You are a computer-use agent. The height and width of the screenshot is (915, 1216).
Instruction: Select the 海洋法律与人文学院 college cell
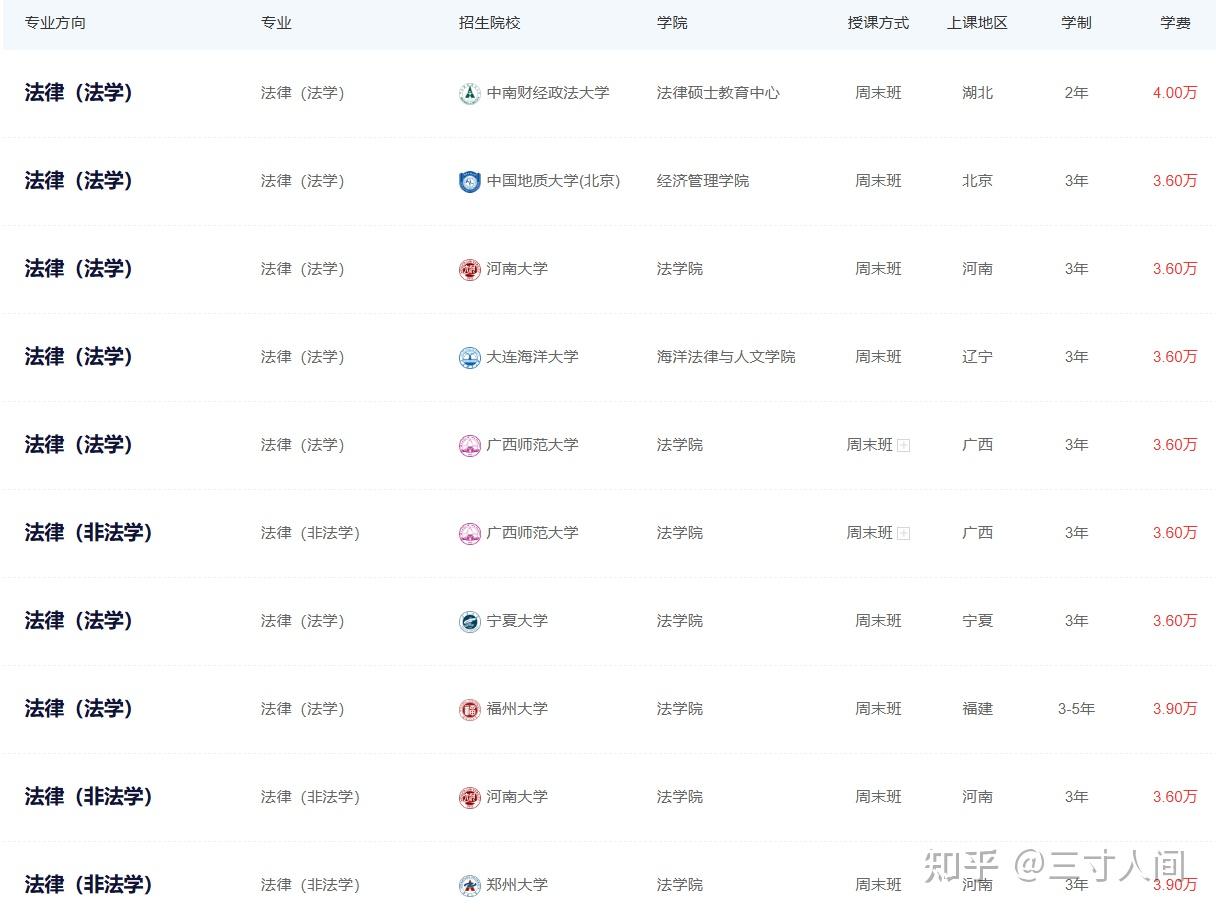point(726,357)
